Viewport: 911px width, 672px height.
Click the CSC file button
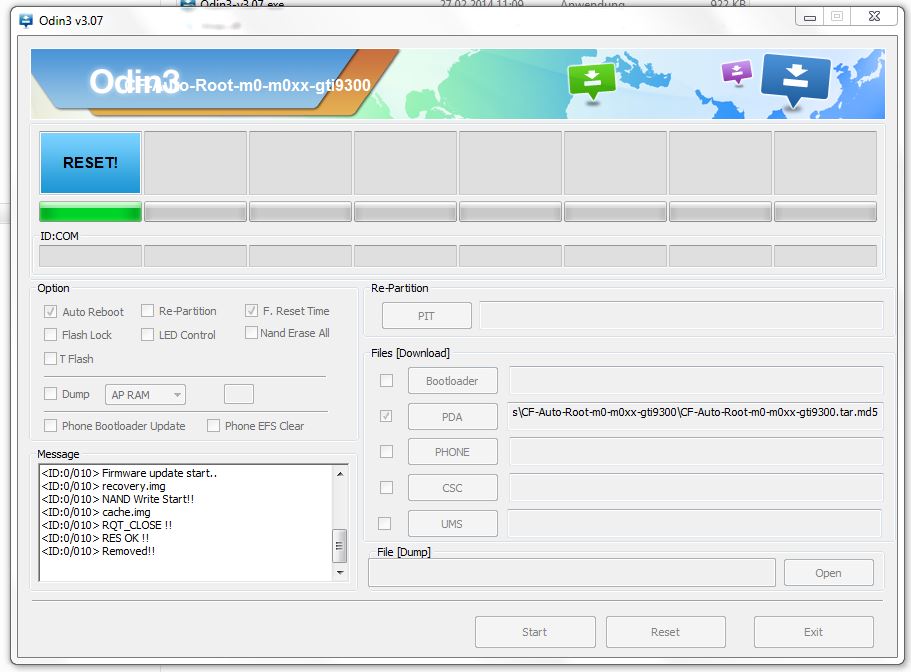click(x=453, y=488)
